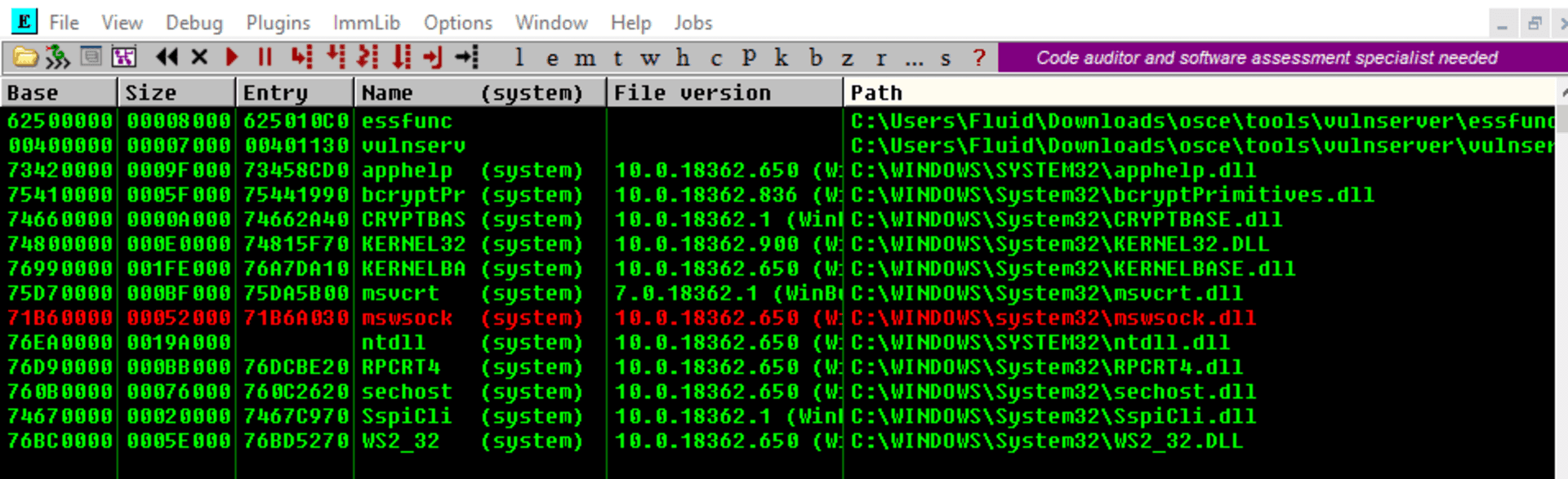Click the Immunity Debugger application logo icon
Viewport: 1568px width, 479px height.
click(x=24, y=21)
